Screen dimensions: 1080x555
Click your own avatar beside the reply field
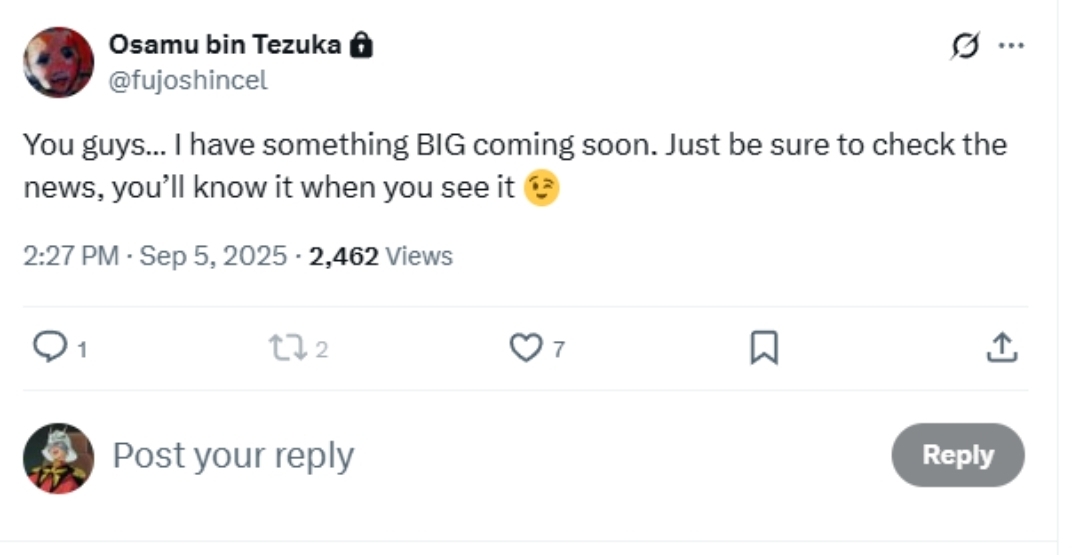point(58,458)
